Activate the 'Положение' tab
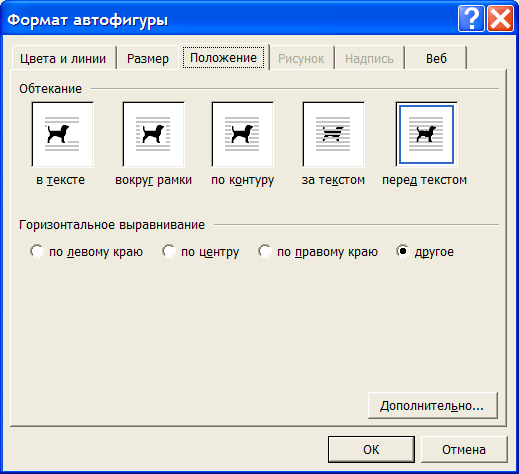Viewport: 519px width, 474px height. tap(223, 57)
